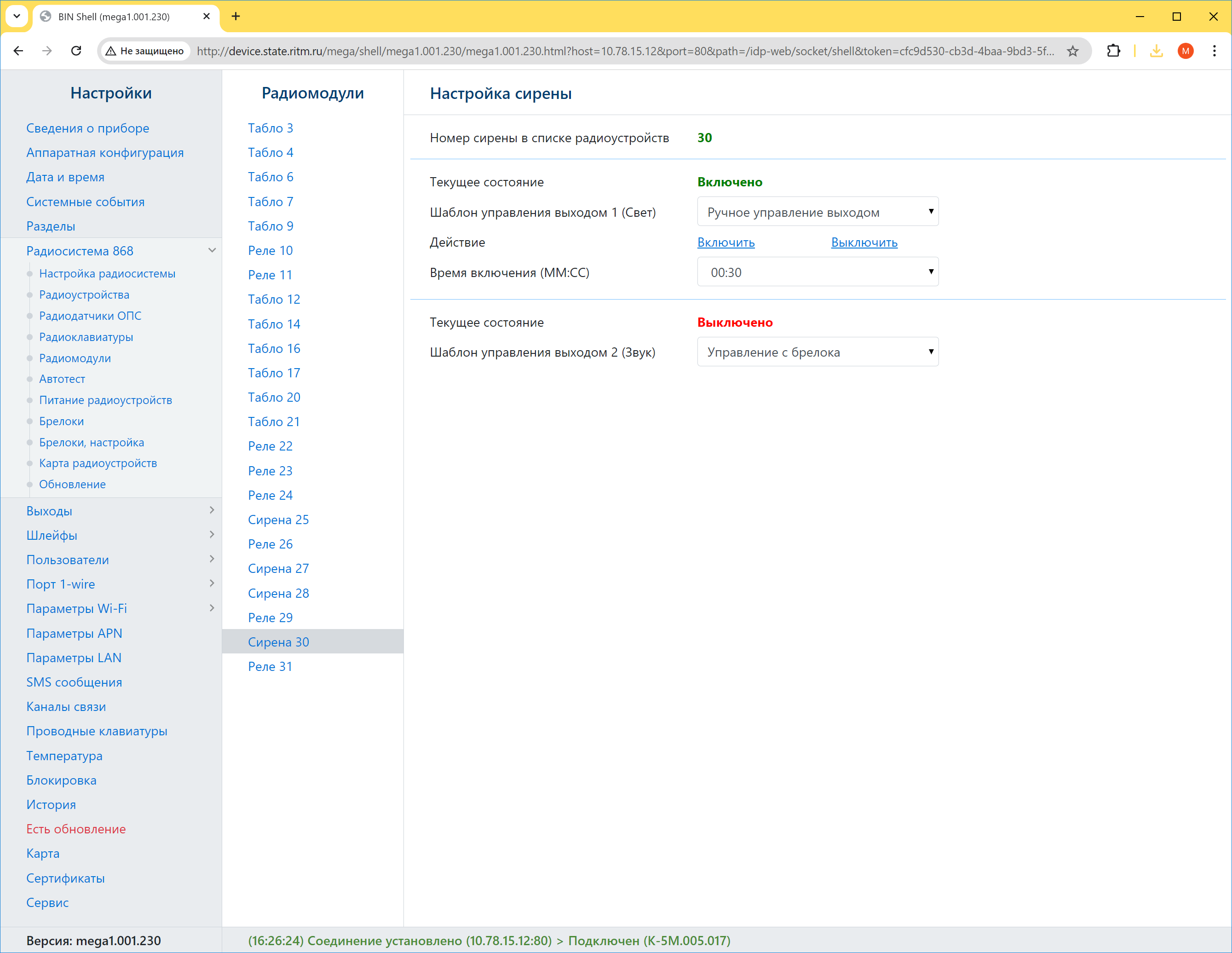Open Радиоустройства sub-item
Viewport: 1232px width, 953px height.
84,295
